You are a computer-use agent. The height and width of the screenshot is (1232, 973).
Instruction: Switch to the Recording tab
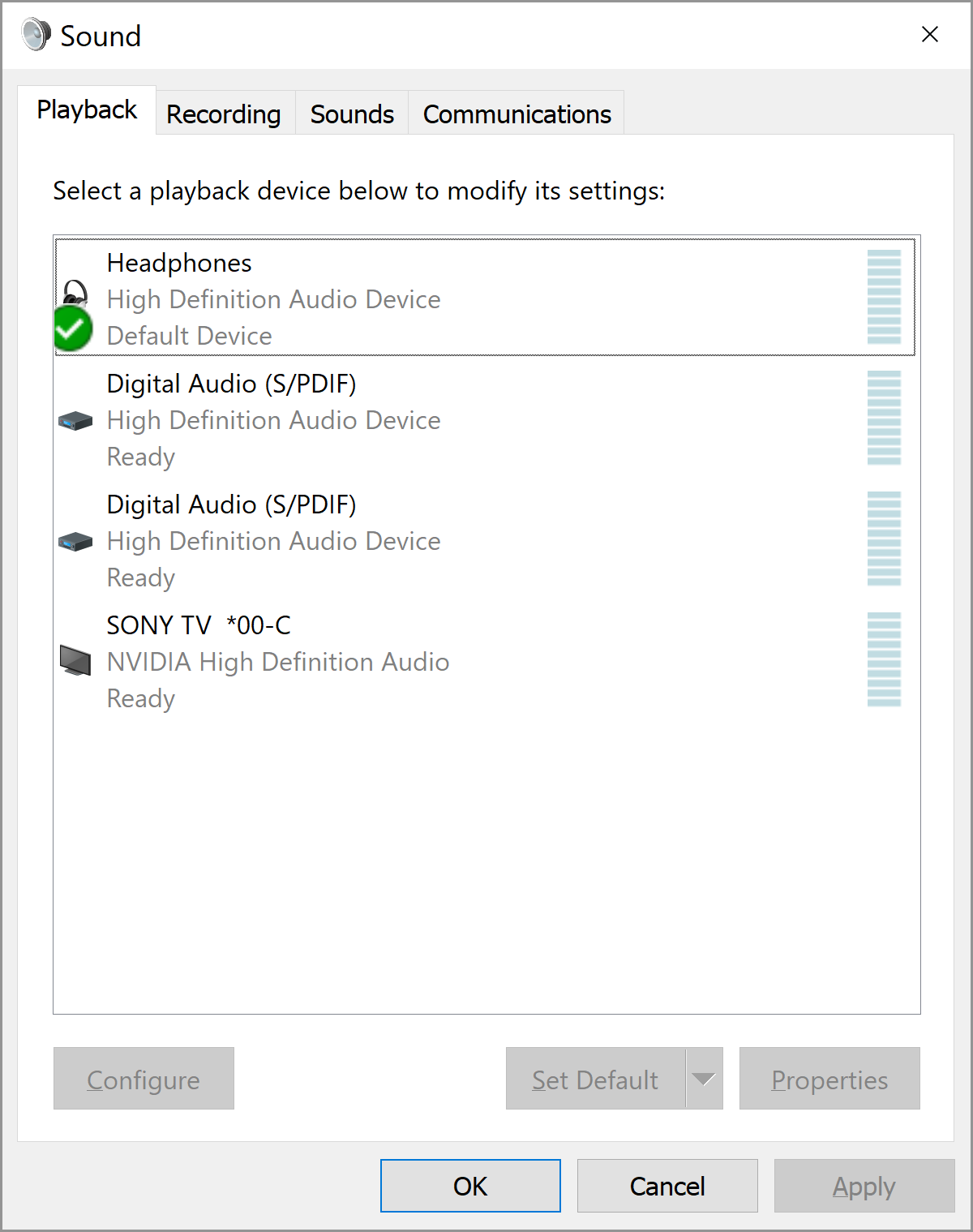[224, 114]
